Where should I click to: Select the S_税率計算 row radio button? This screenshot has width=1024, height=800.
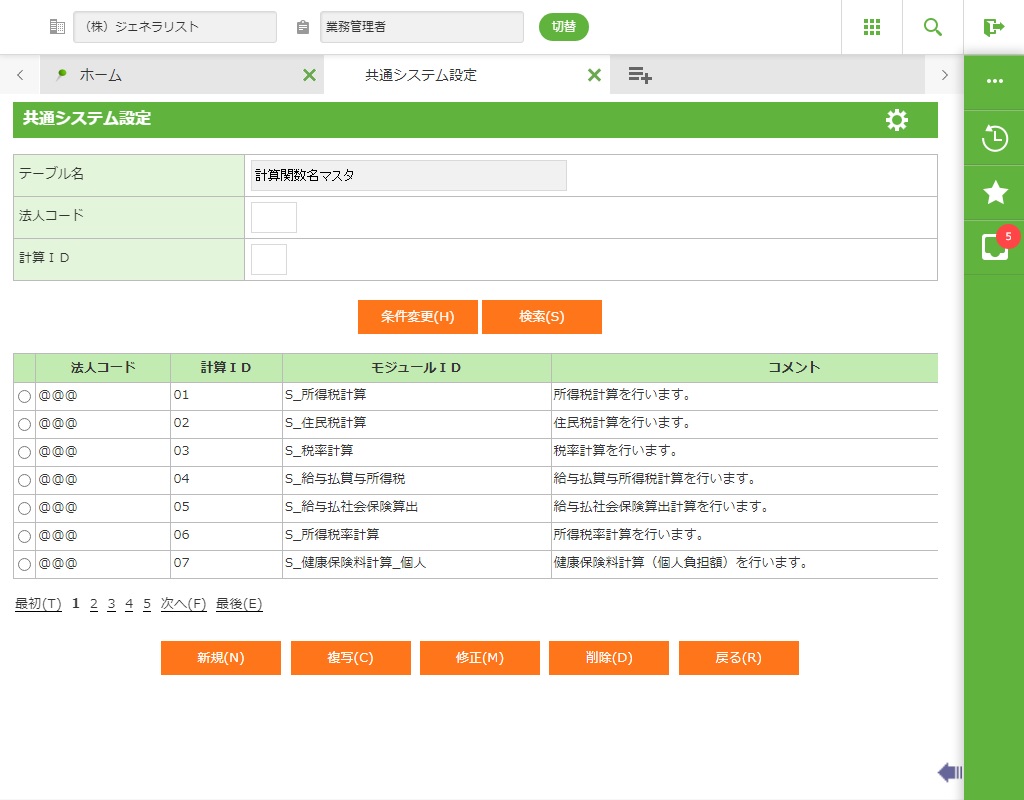coord(25,452)
